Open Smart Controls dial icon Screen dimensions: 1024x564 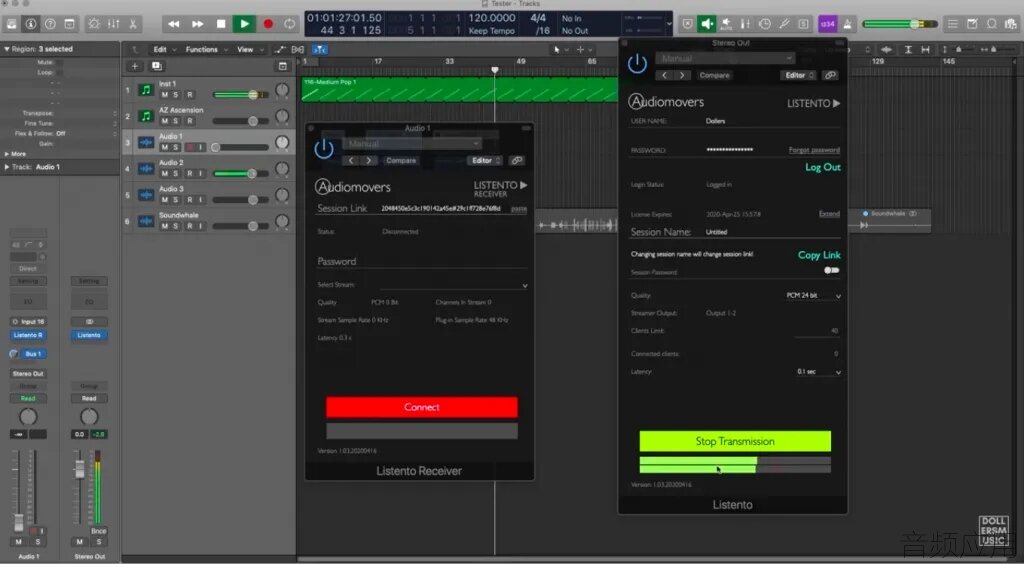[94, 24]
